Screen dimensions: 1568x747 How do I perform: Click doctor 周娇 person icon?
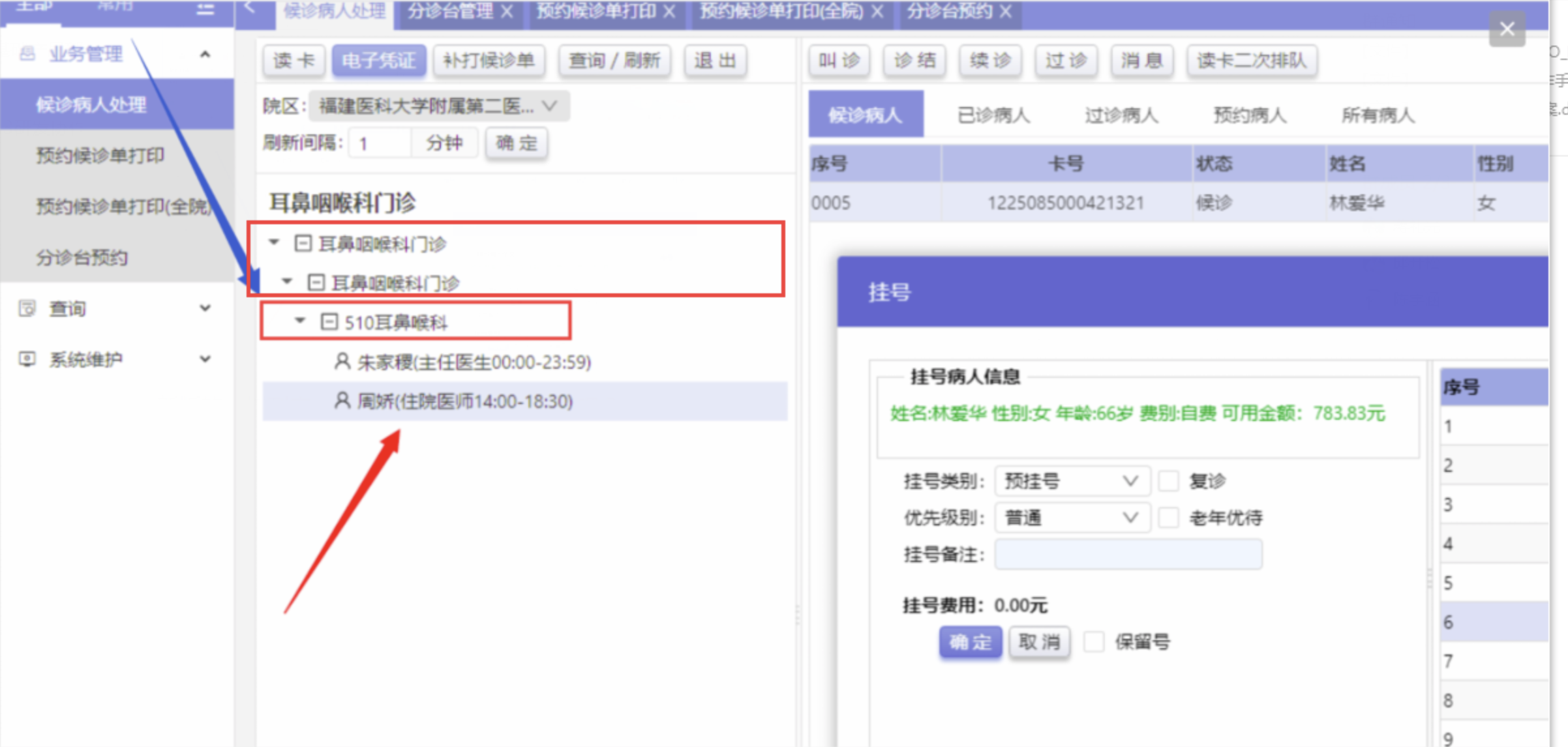(342, 400)
